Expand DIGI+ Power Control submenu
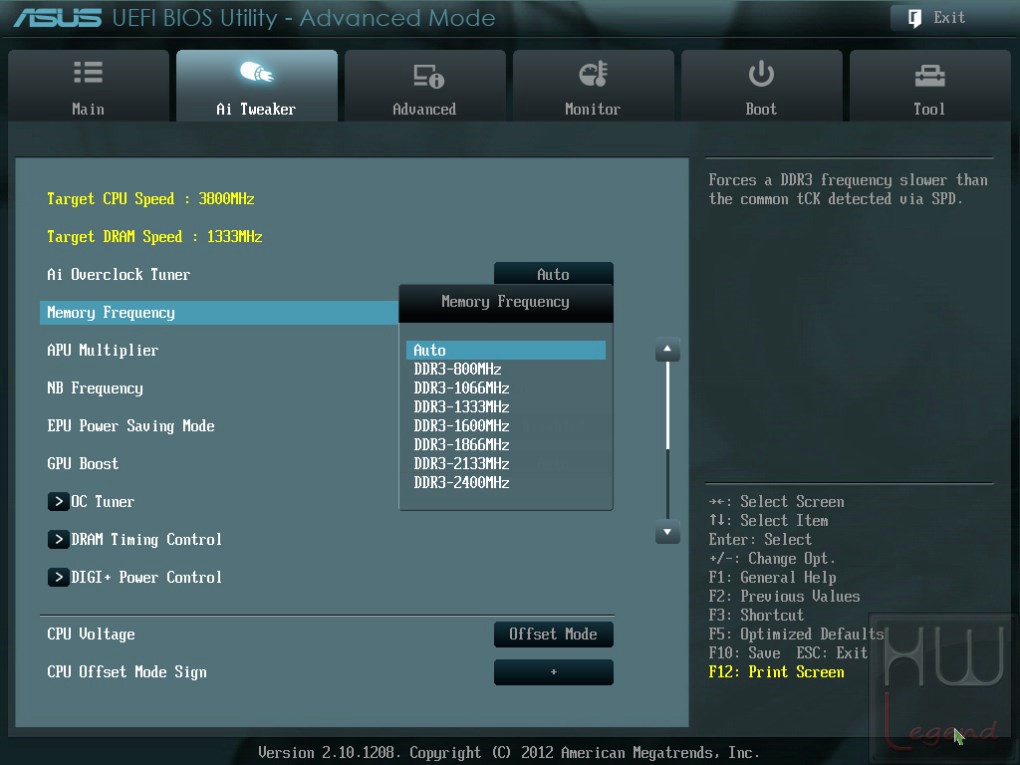 pyautogui.click(x=135, y=577)
